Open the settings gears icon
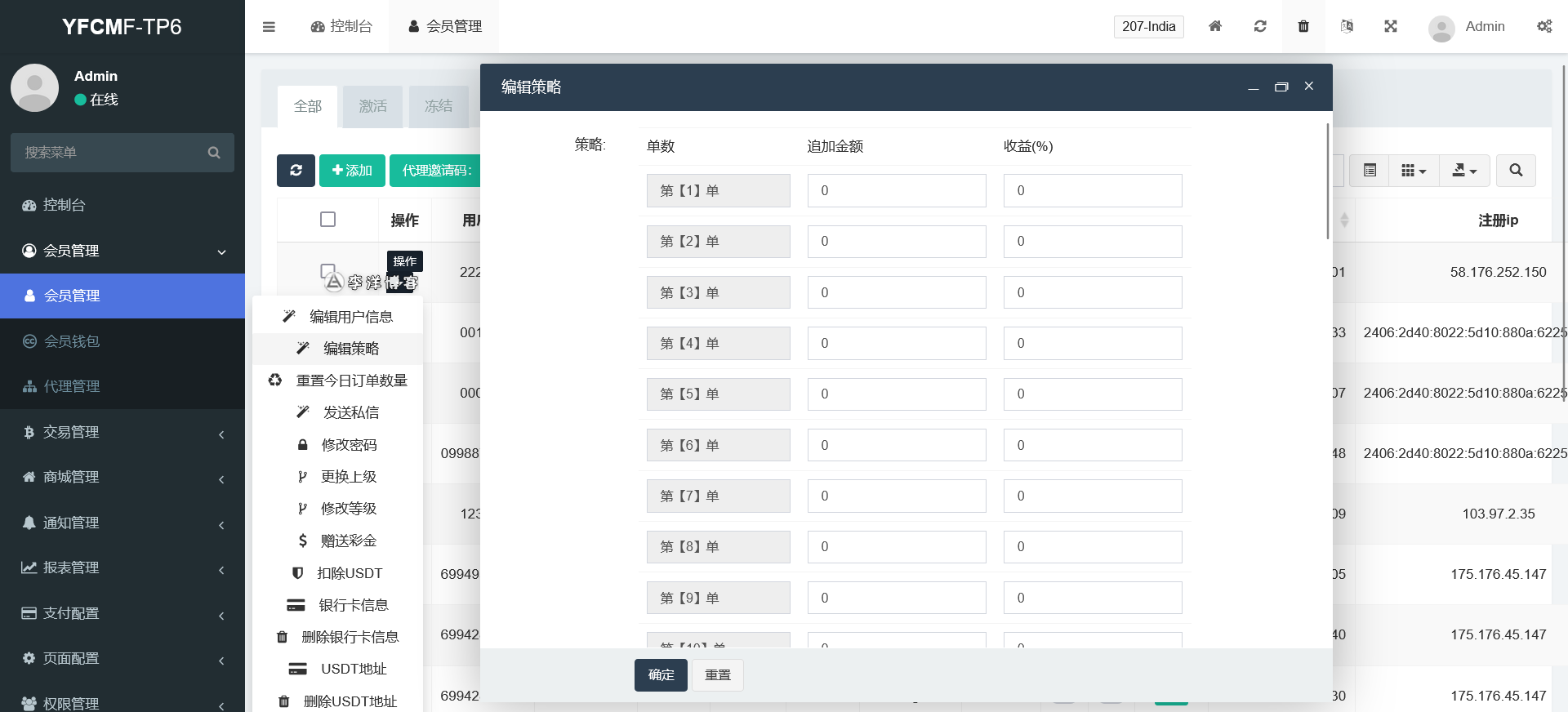Viewport: 1568px width, 712px height. point(1544,26)
